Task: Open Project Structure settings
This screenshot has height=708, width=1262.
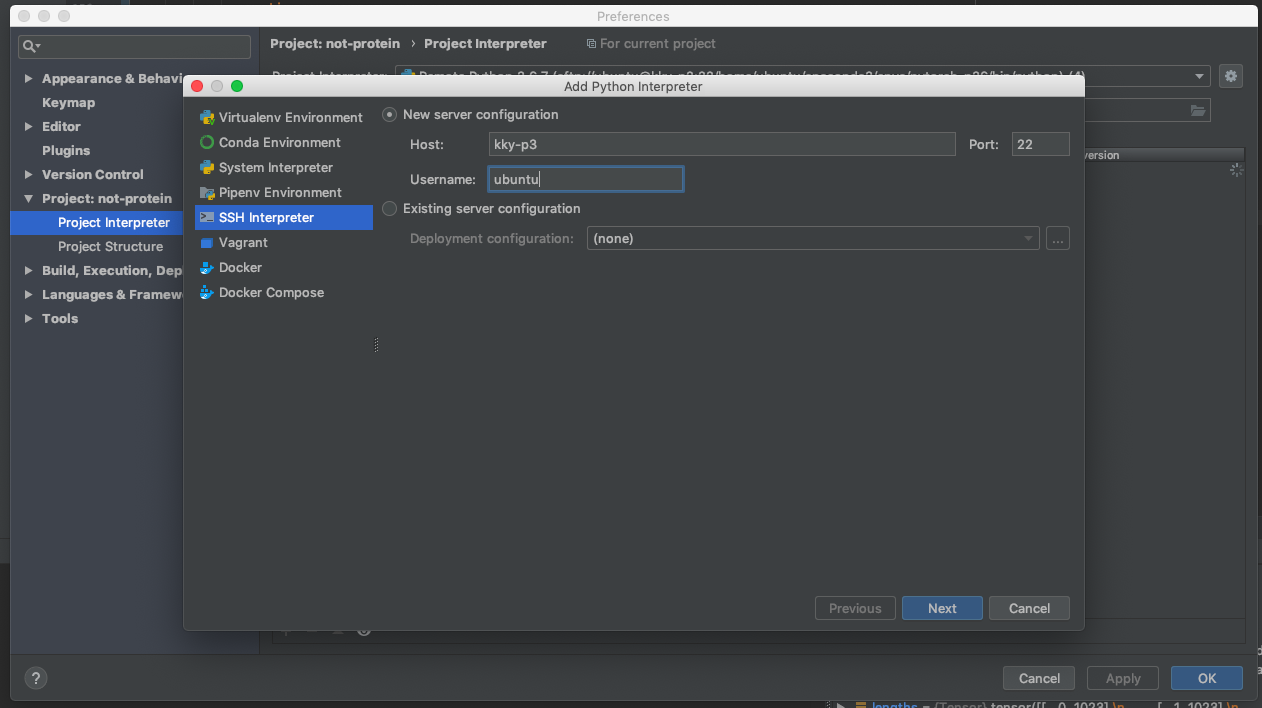Action: [110, 246]
